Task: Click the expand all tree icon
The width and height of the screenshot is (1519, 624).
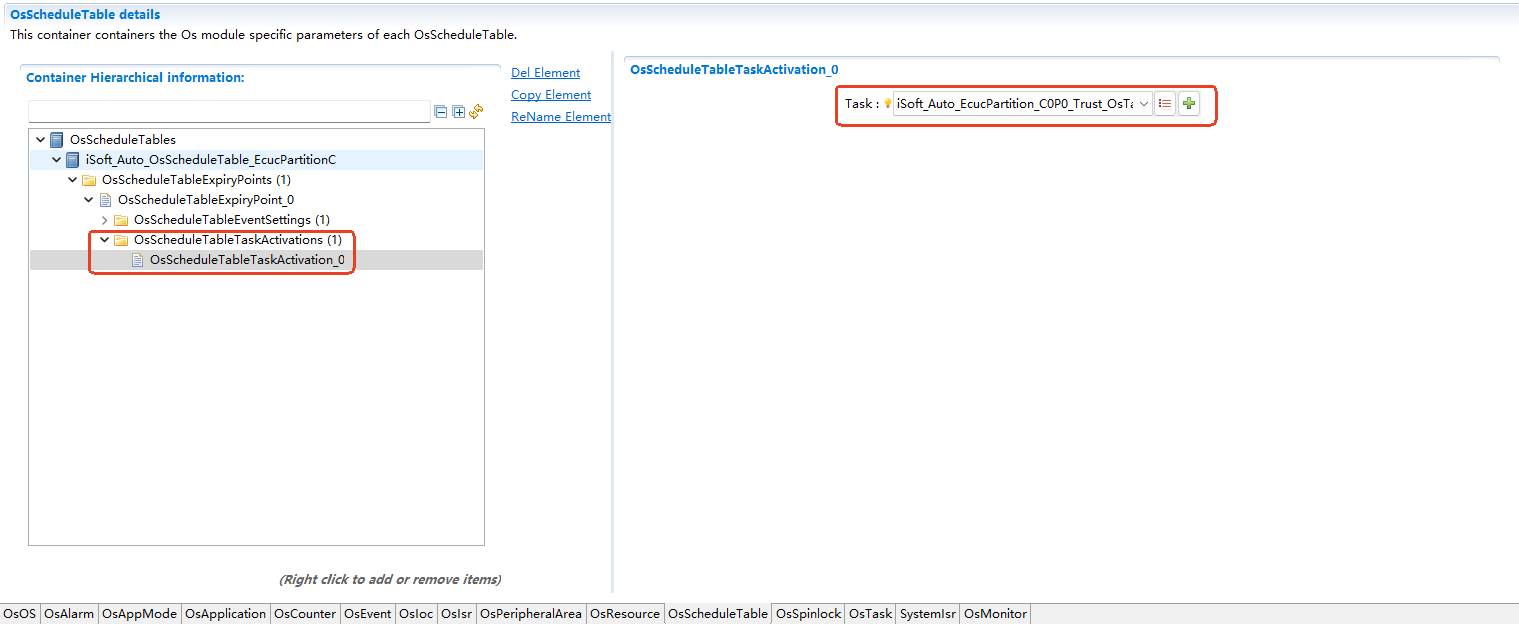Action: 459,112
